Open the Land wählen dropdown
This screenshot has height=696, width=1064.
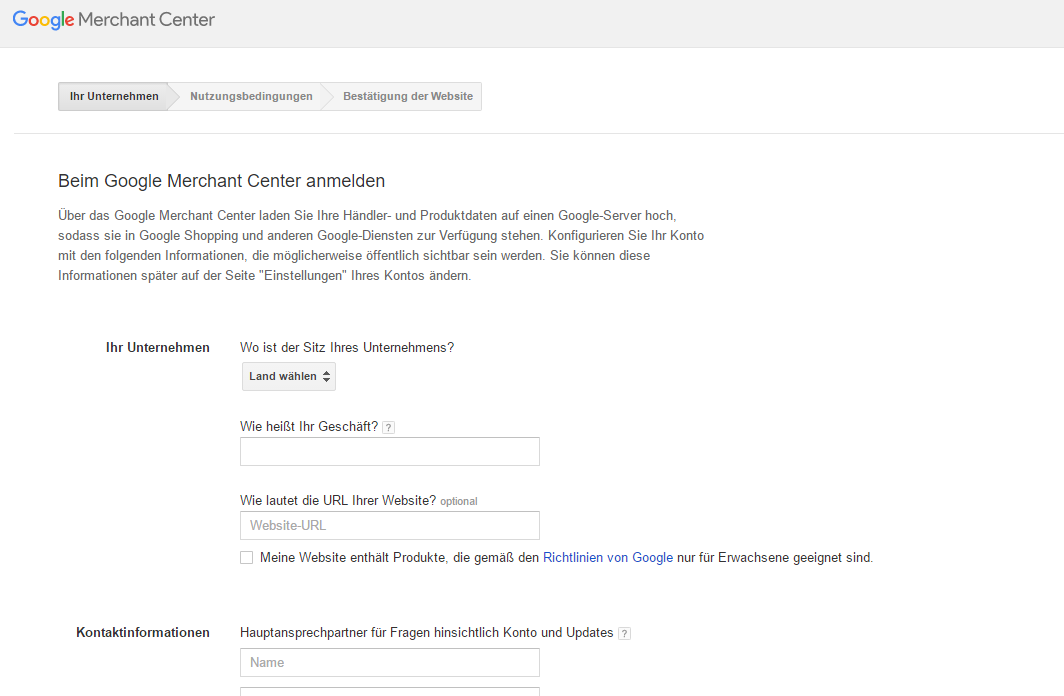point(289,376)
